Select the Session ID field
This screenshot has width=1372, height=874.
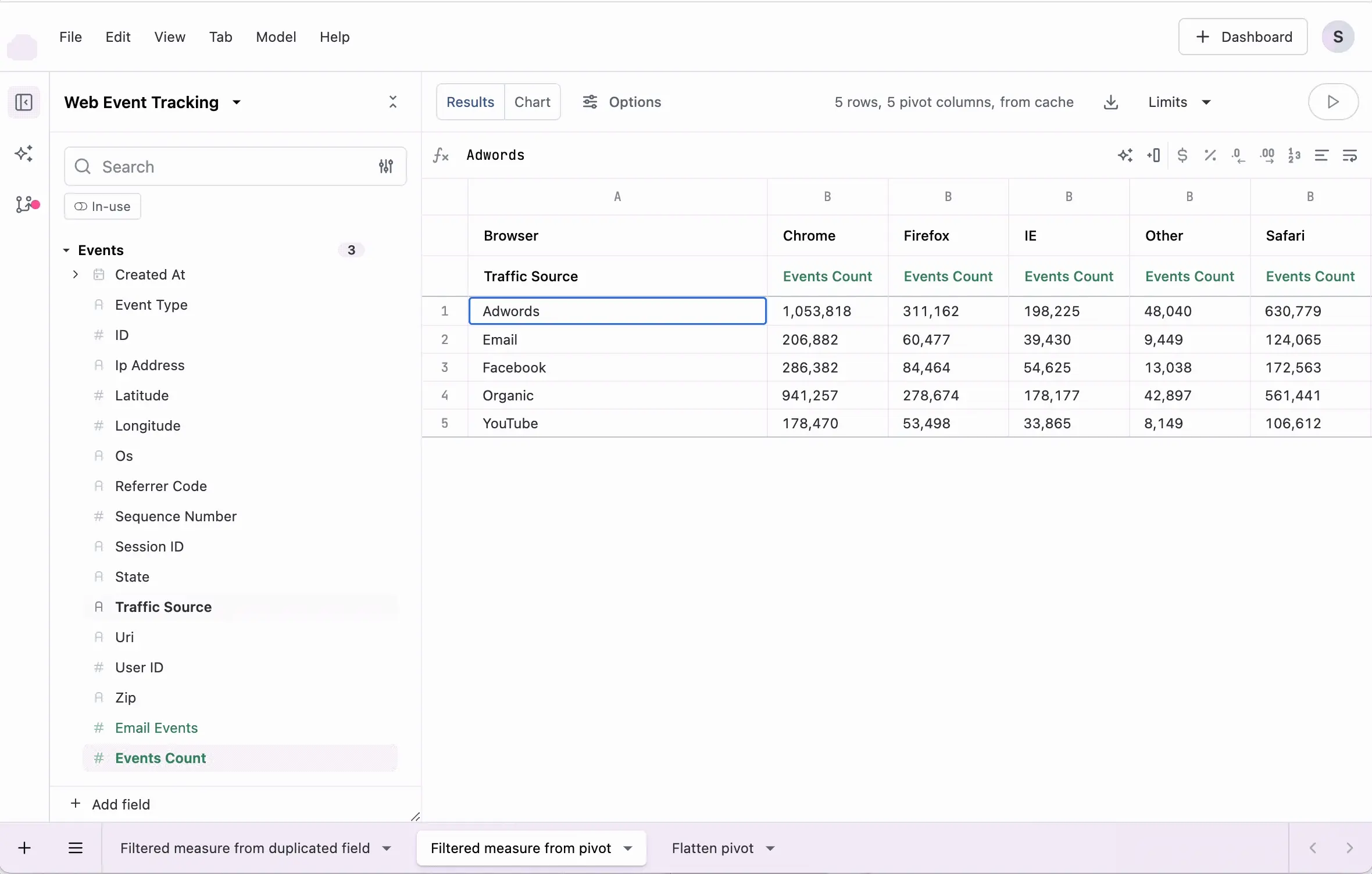[x=241, y=546]
